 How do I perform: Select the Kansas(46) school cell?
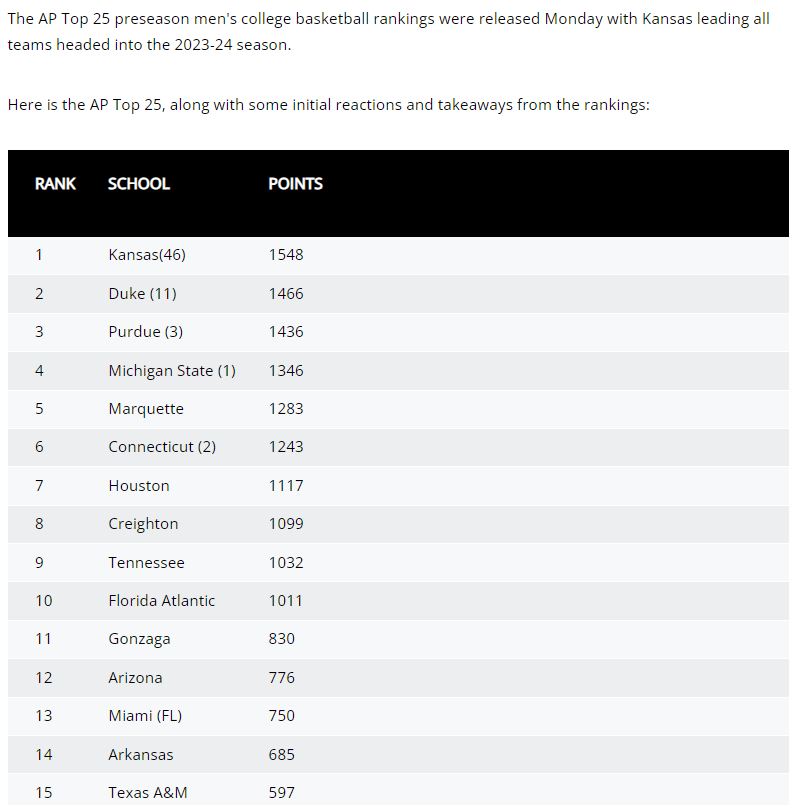click(147, 255)
